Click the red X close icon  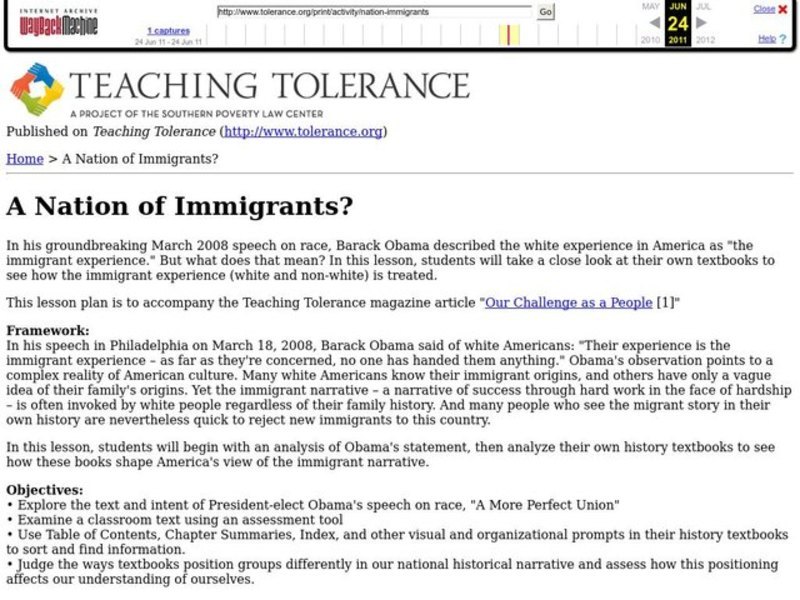(782, 9)
